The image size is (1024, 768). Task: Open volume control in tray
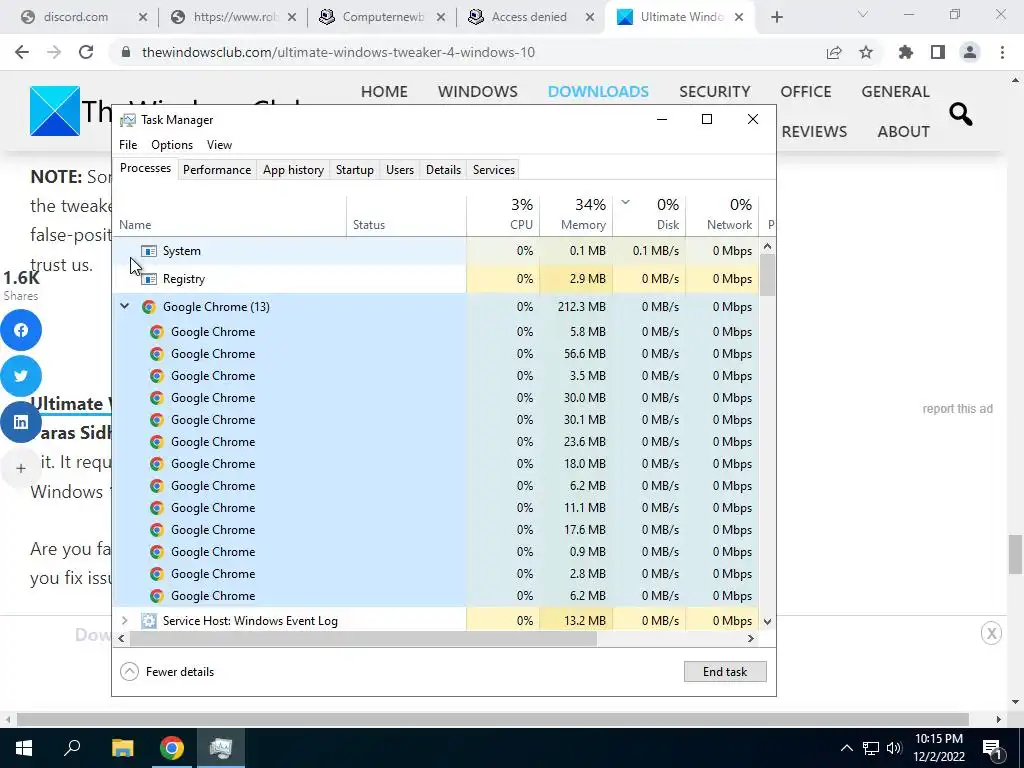[894, 748]
